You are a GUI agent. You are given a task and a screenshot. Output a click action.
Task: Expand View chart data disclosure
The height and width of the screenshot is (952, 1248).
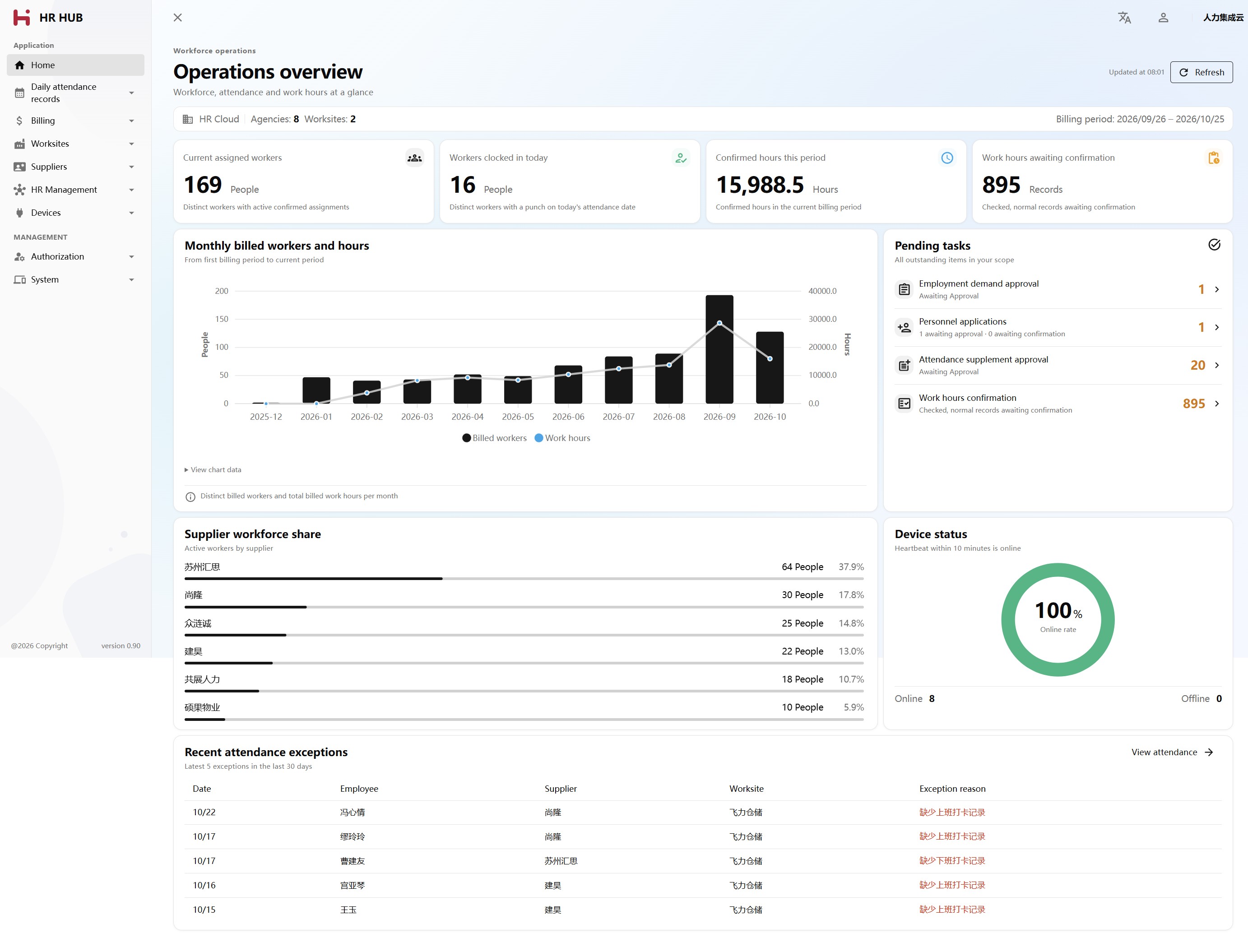(x=213, y=470)
